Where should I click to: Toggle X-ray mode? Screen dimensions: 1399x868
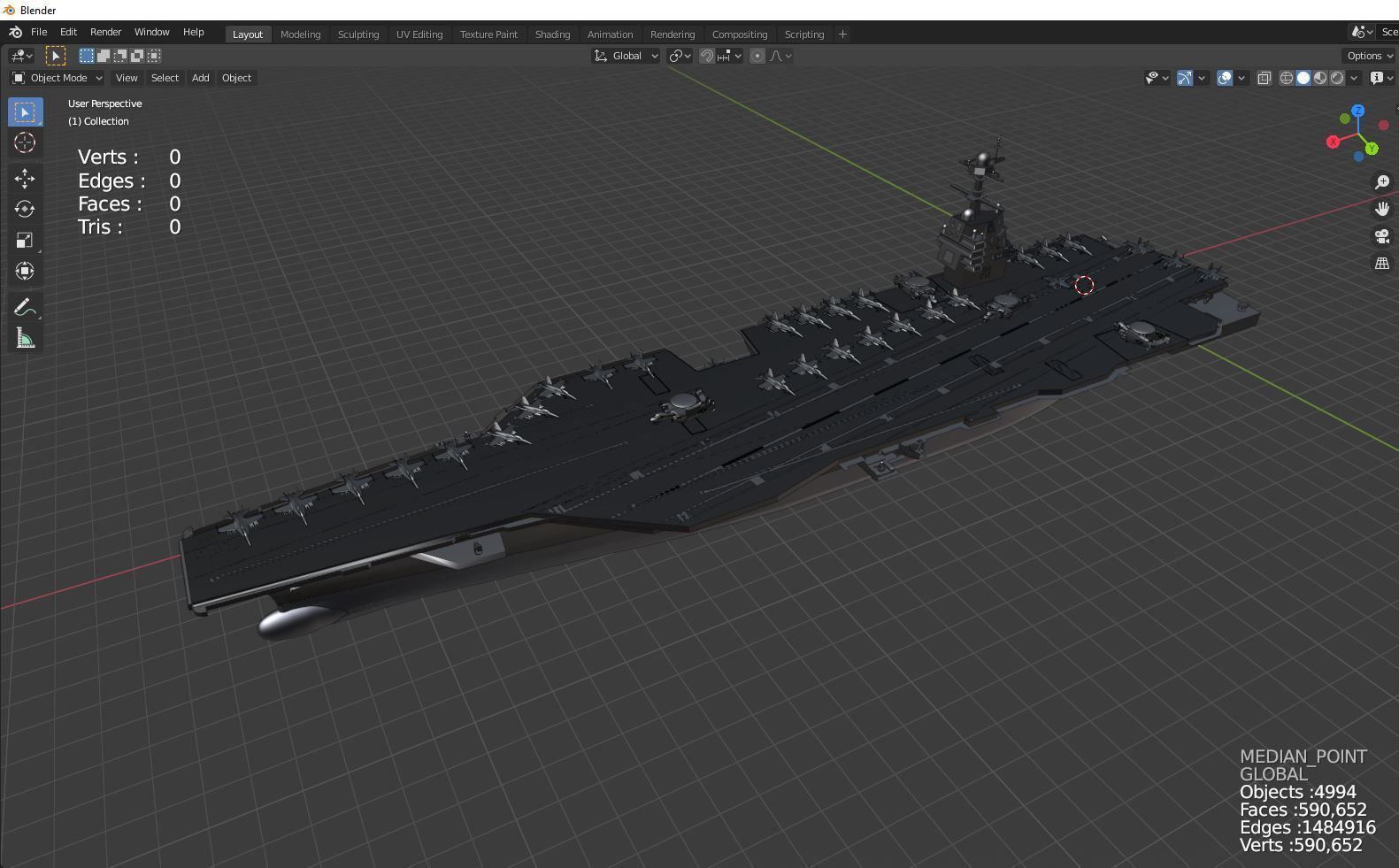coord(1264,78)
